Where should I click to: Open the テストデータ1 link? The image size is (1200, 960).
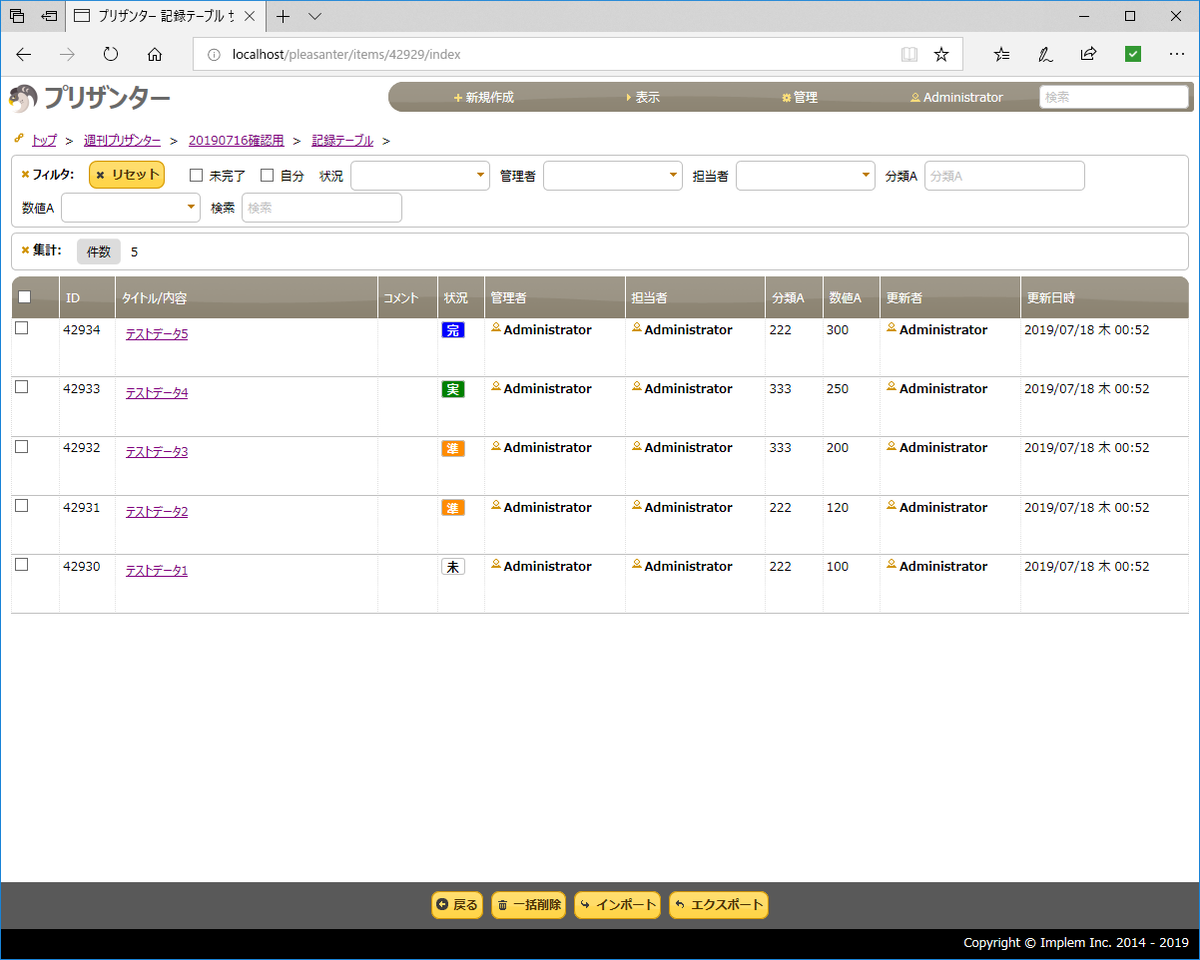(x=156, y=571)
